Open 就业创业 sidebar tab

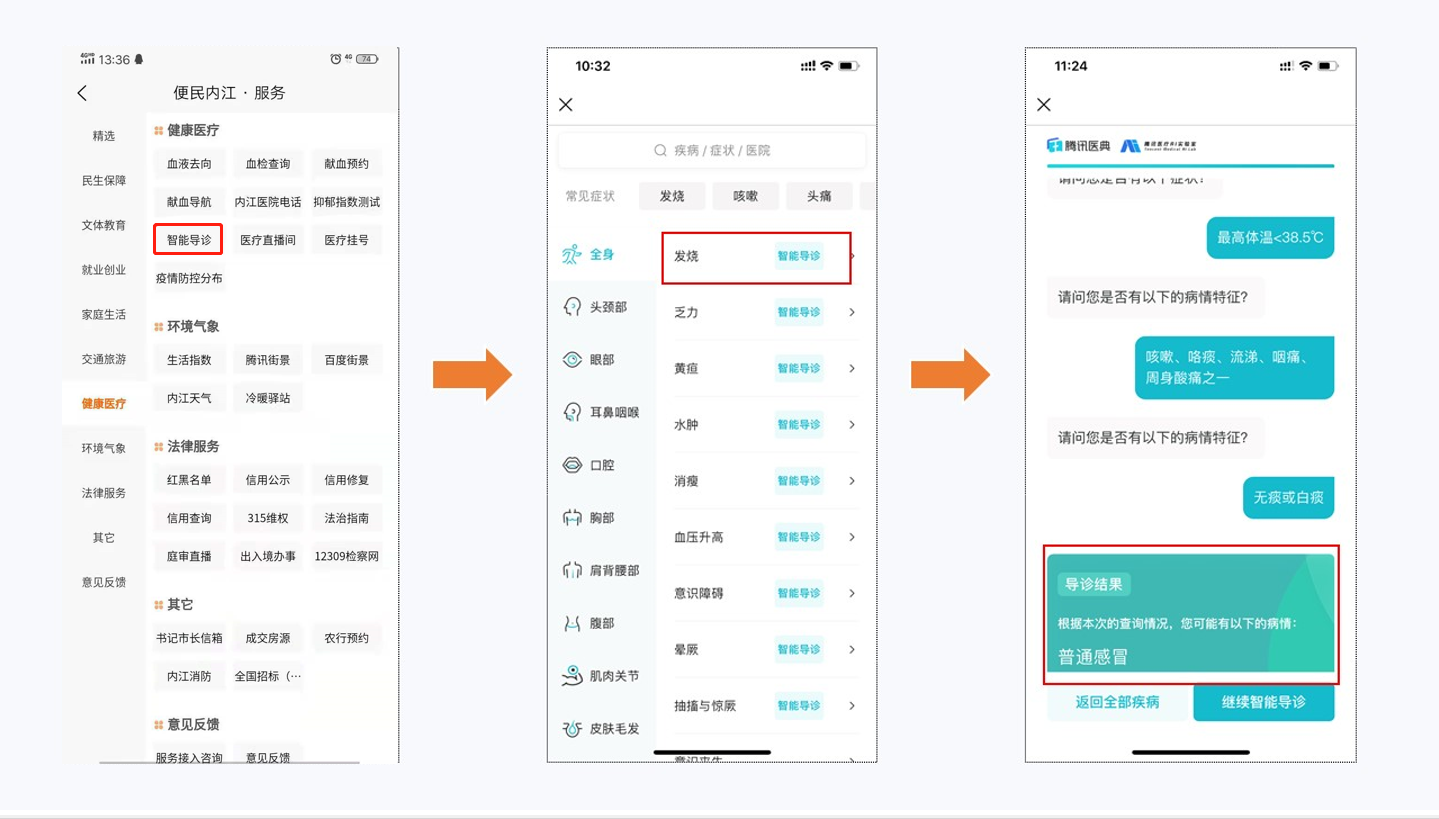pos(104,270)
